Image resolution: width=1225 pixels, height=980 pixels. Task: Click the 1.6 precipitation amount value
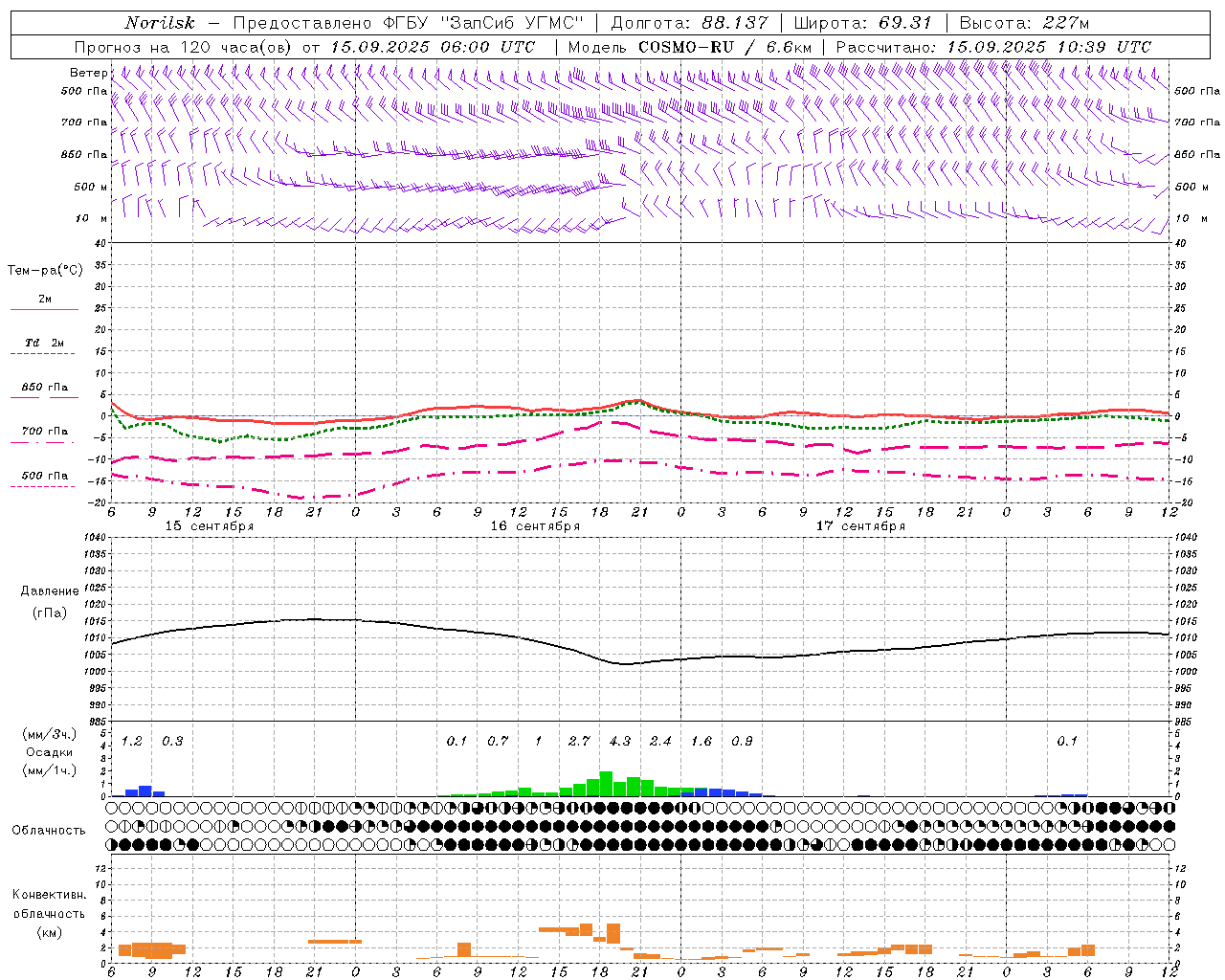point(702,742)
